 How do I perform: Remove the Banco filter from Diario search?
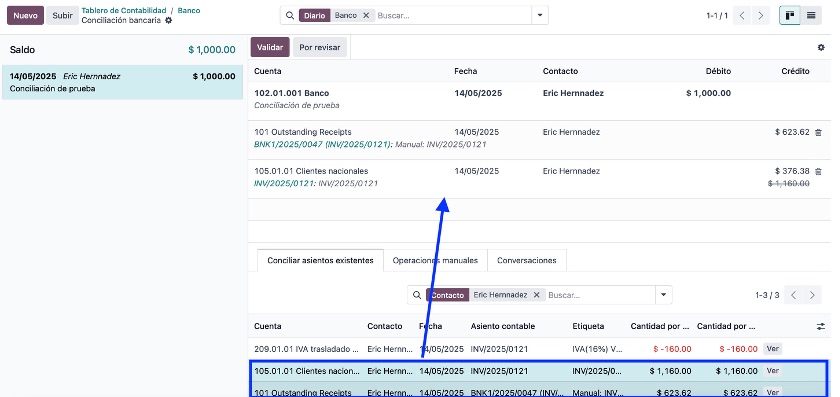[x=366, y=16]
